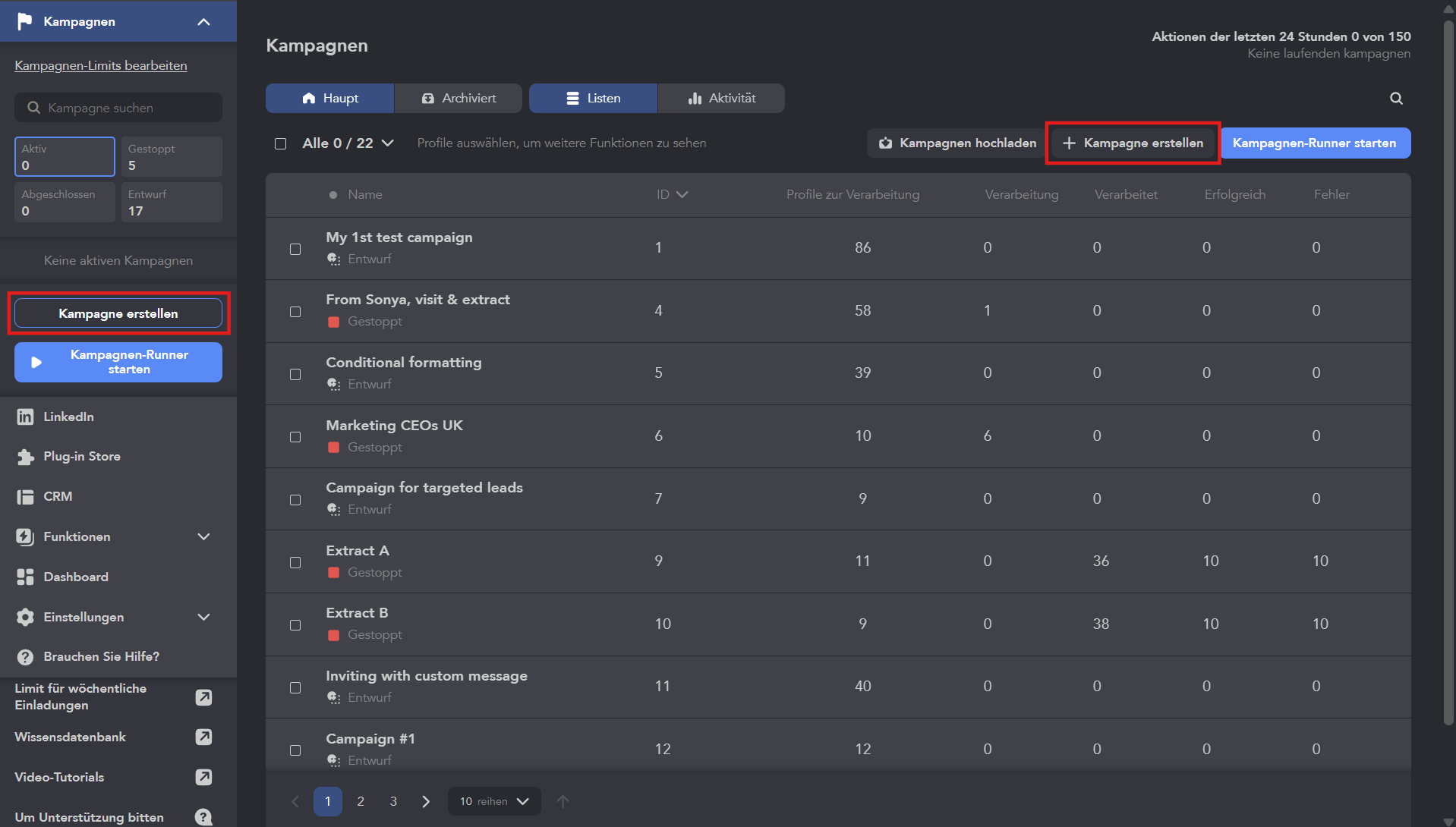Switch to the Aktivität view tab
Image resolution: width=1456 pixels, height=827 pixels.
721,99
